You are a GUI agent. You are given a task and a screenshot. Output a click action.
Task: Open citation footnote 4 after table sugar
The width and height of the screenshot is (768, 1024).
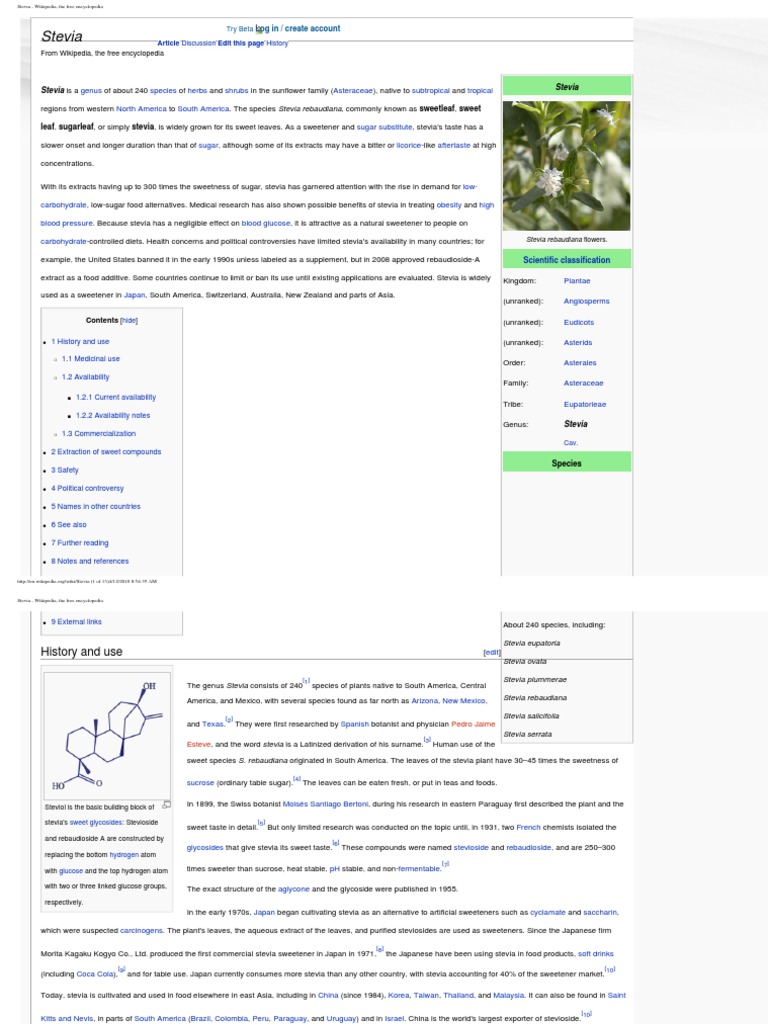(296, 779)
